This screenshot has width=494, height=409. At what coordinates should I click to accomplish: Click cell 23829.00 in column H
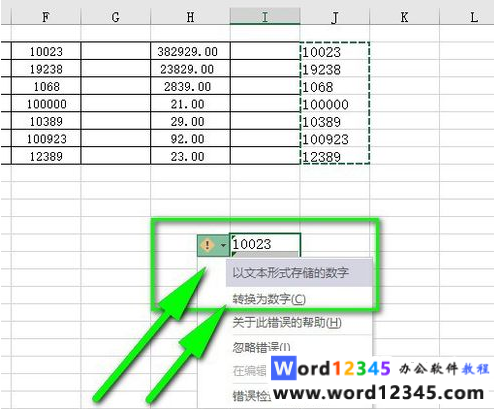pos(190,68)
